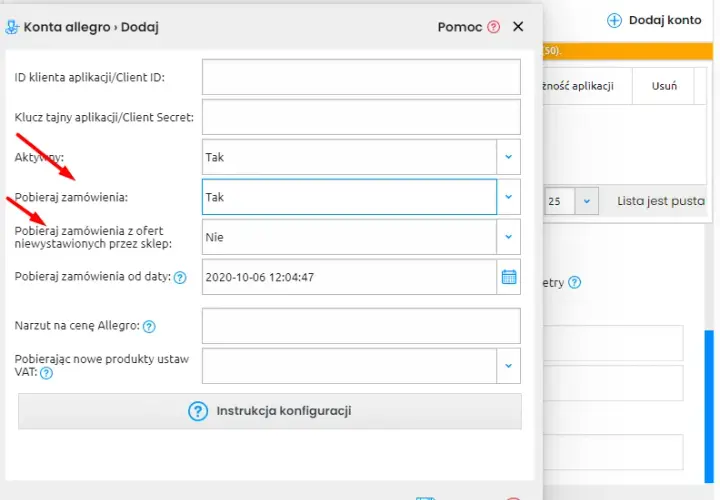Expand the VAT dropdown arrow

point(508,366)
